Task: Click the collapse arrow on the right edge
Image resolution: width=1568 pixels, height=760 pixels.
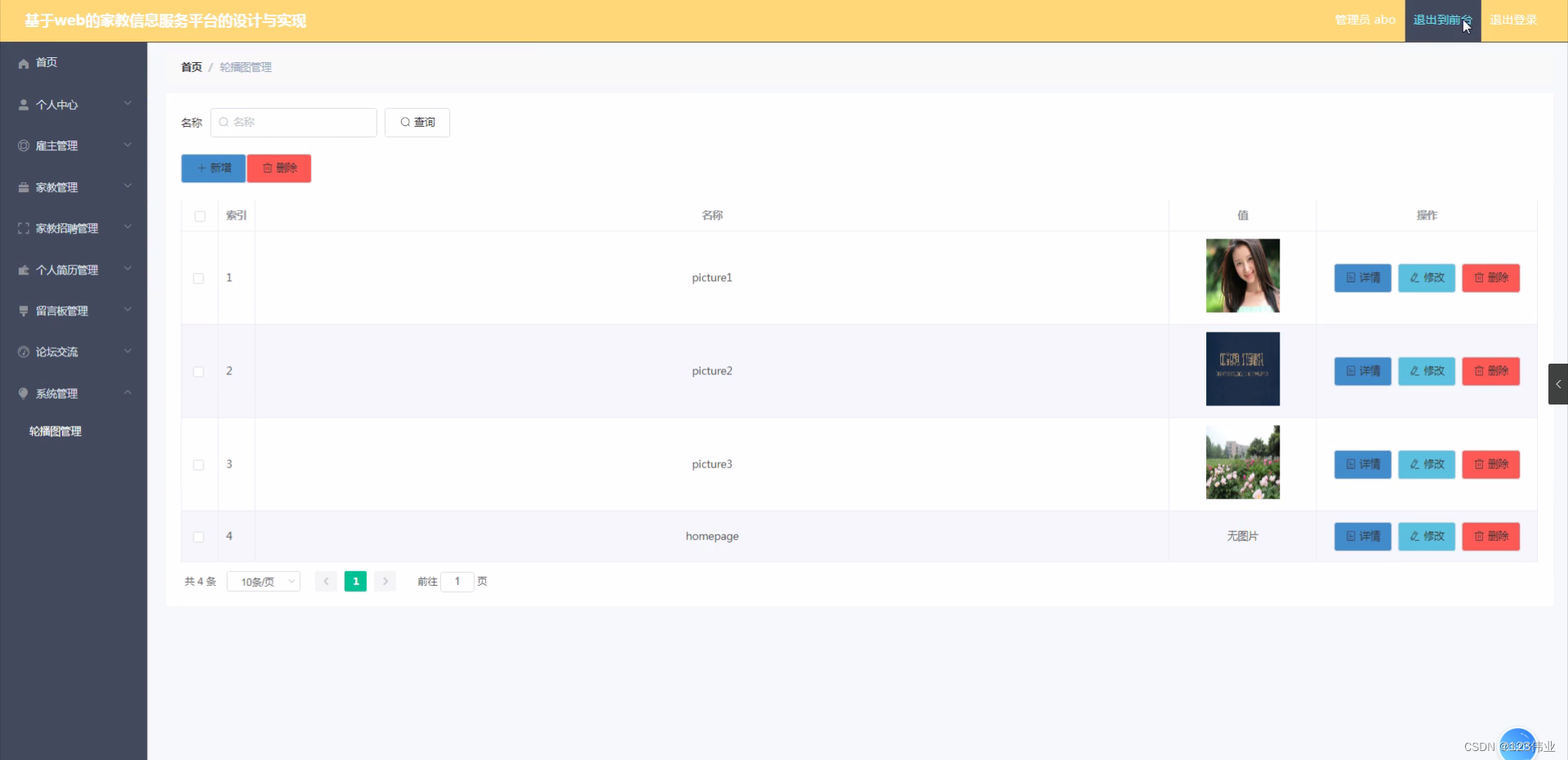Action: click(1558, 384)
